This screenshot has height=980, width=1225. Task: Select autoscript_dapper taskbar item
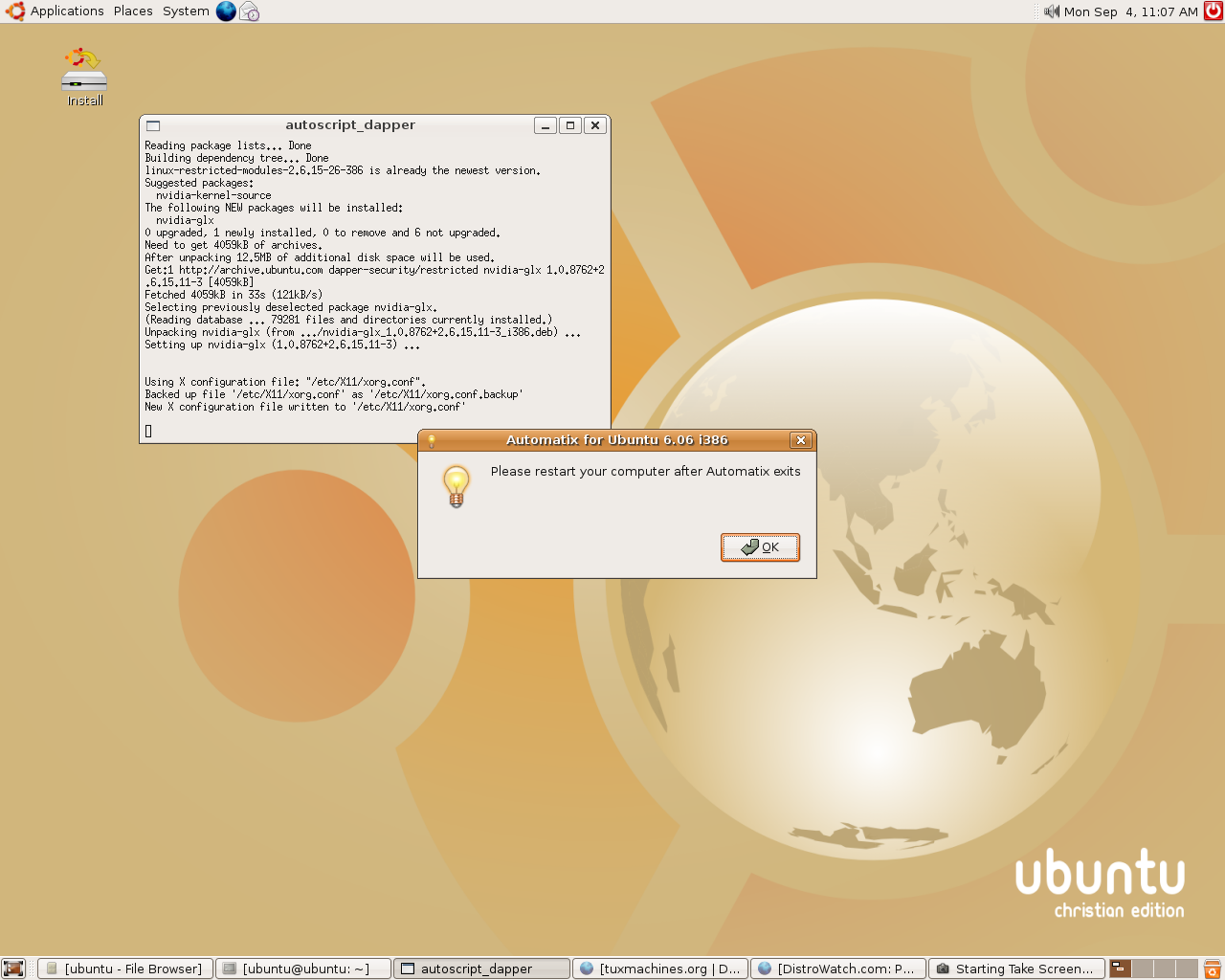[481, 969]
